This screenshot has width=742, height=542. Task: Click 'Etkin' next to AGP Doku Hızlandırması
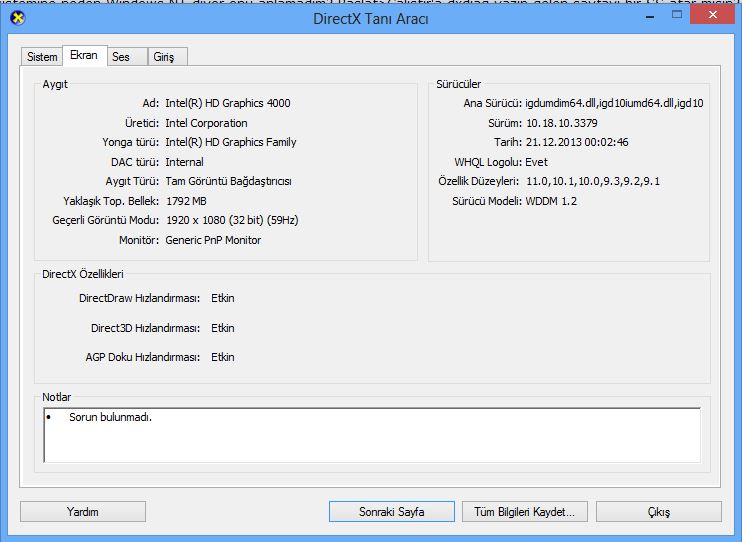pyautogui.click(x=223, y=357)
